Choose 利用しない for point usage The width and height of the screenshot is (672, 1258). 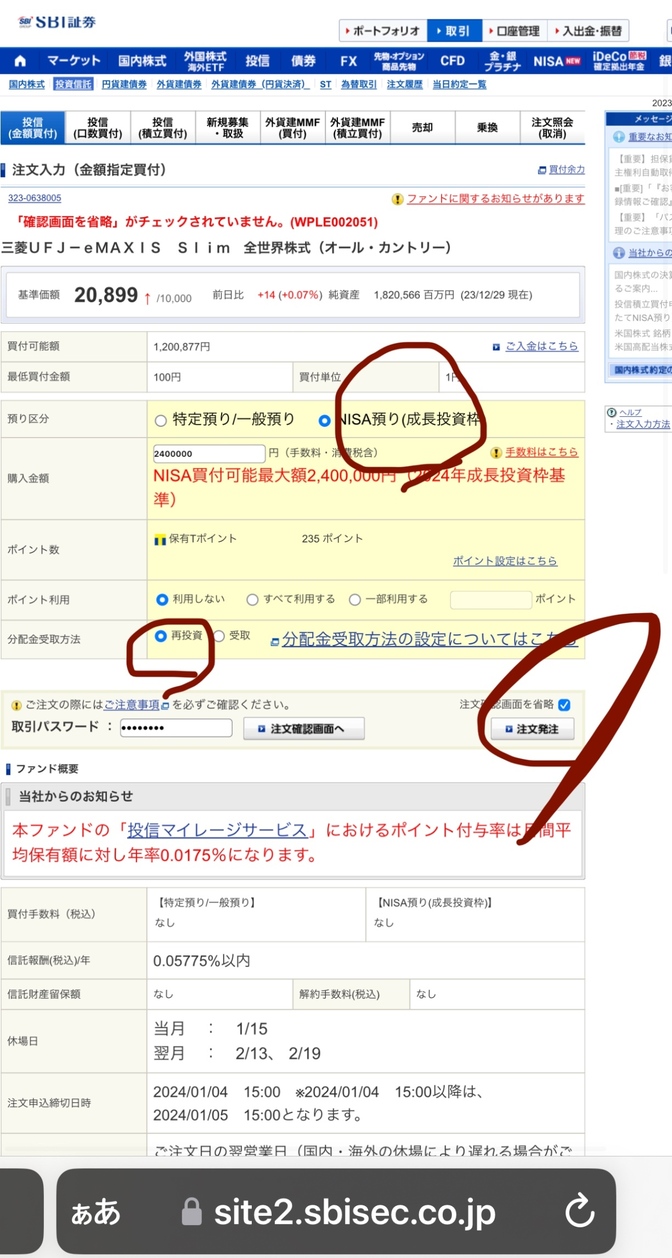pos(162,599)
